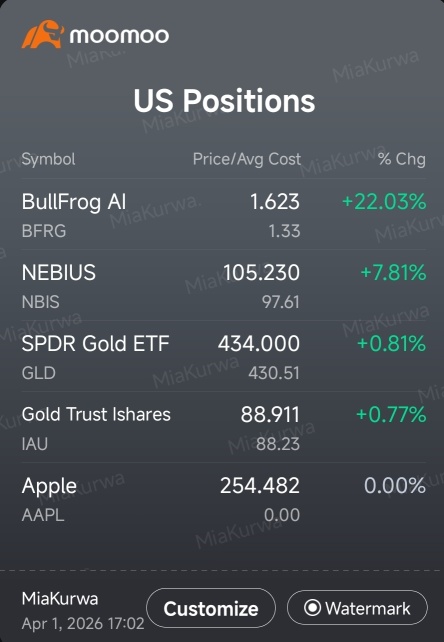Click the US Positions title

(x=224, y=101)
